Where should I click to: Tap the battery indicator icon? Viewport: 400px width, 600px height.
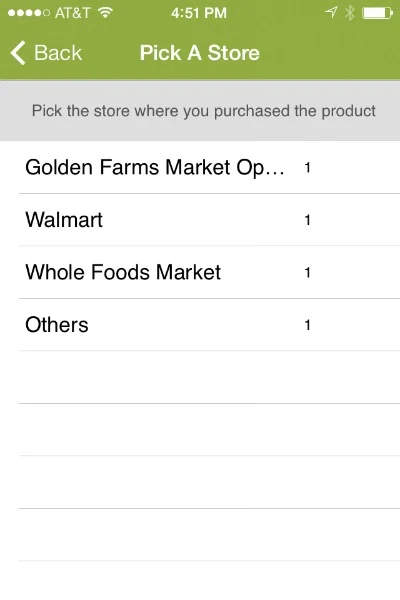pyautogui.click(x=377, y=13)
